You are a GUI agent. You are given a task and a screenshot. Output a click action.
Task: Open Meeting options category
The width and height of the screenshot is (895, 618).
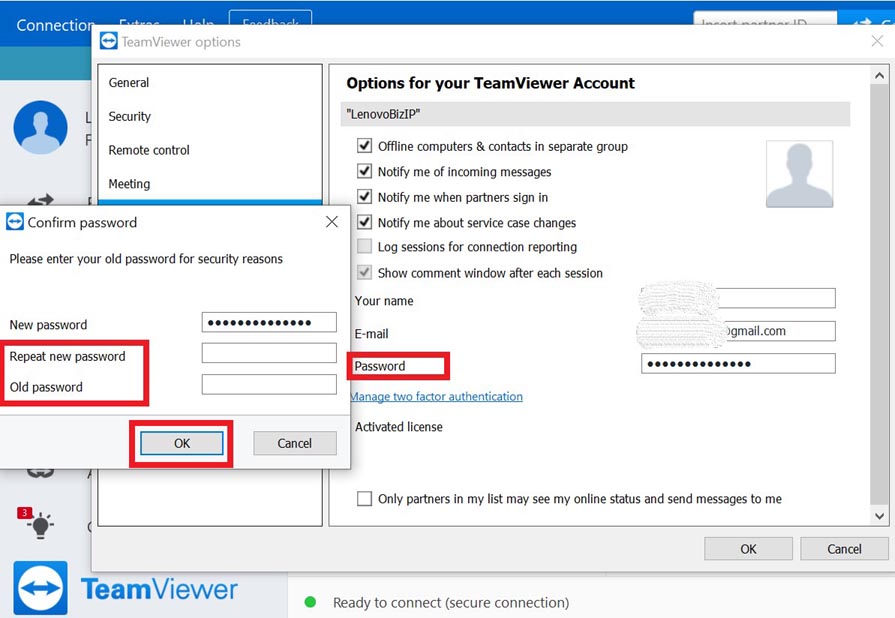point(130,184)
